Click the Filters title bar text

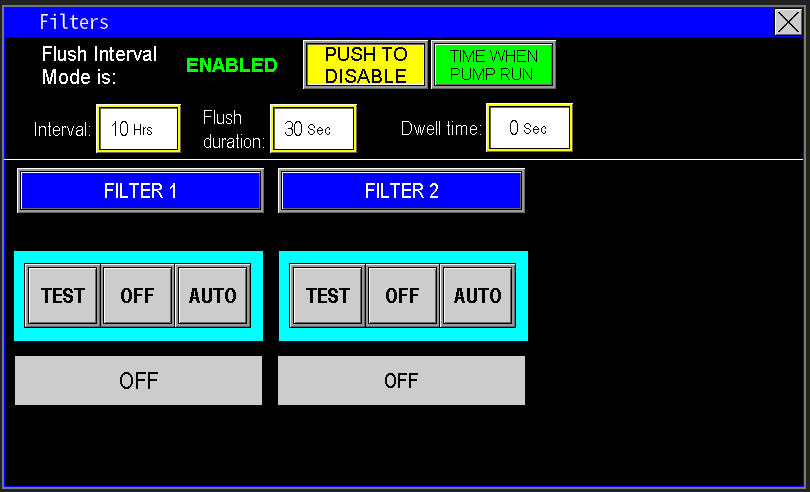point(74,22)
